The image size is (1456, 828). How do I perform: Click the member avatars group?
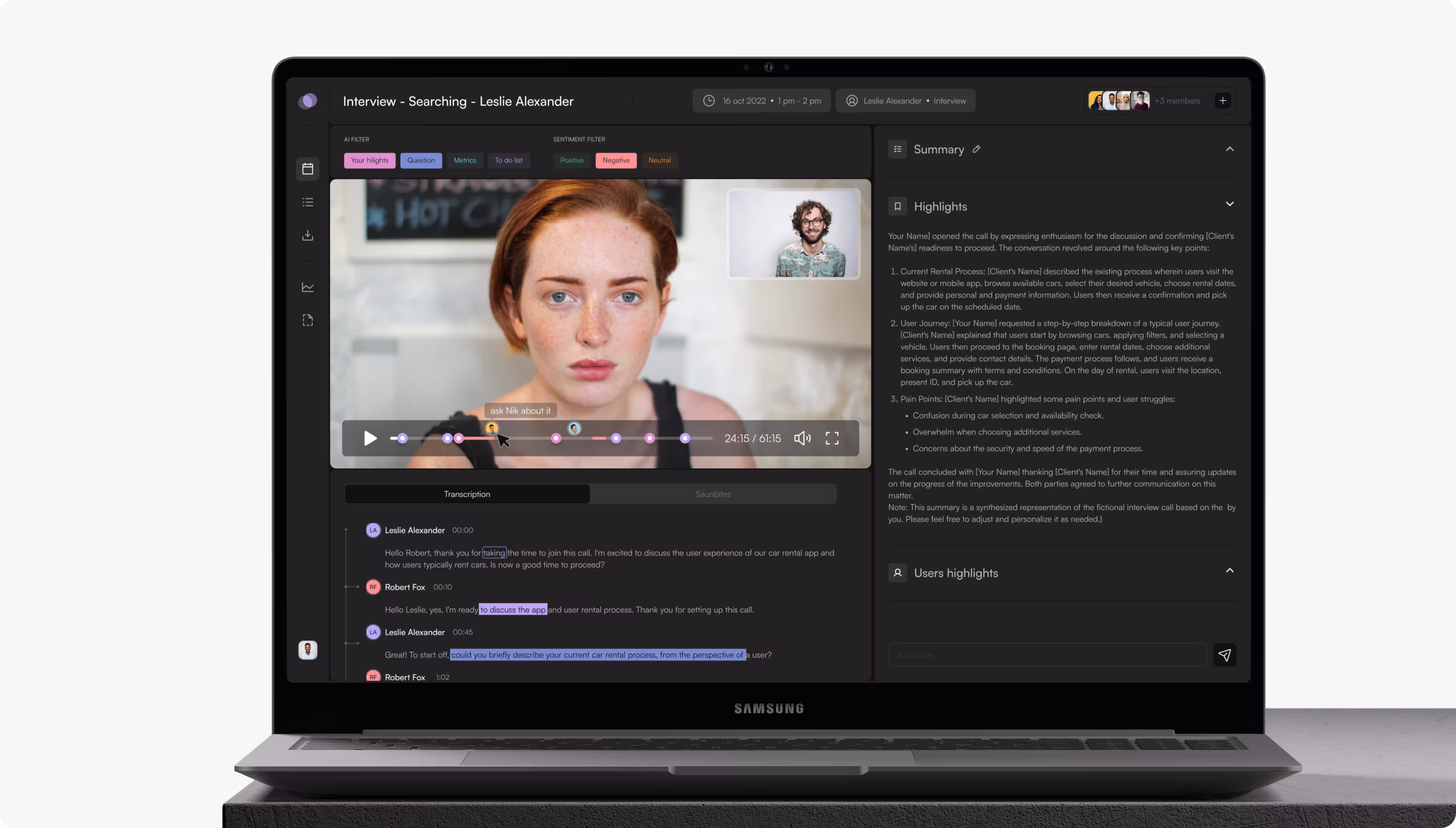point(1119,101)
